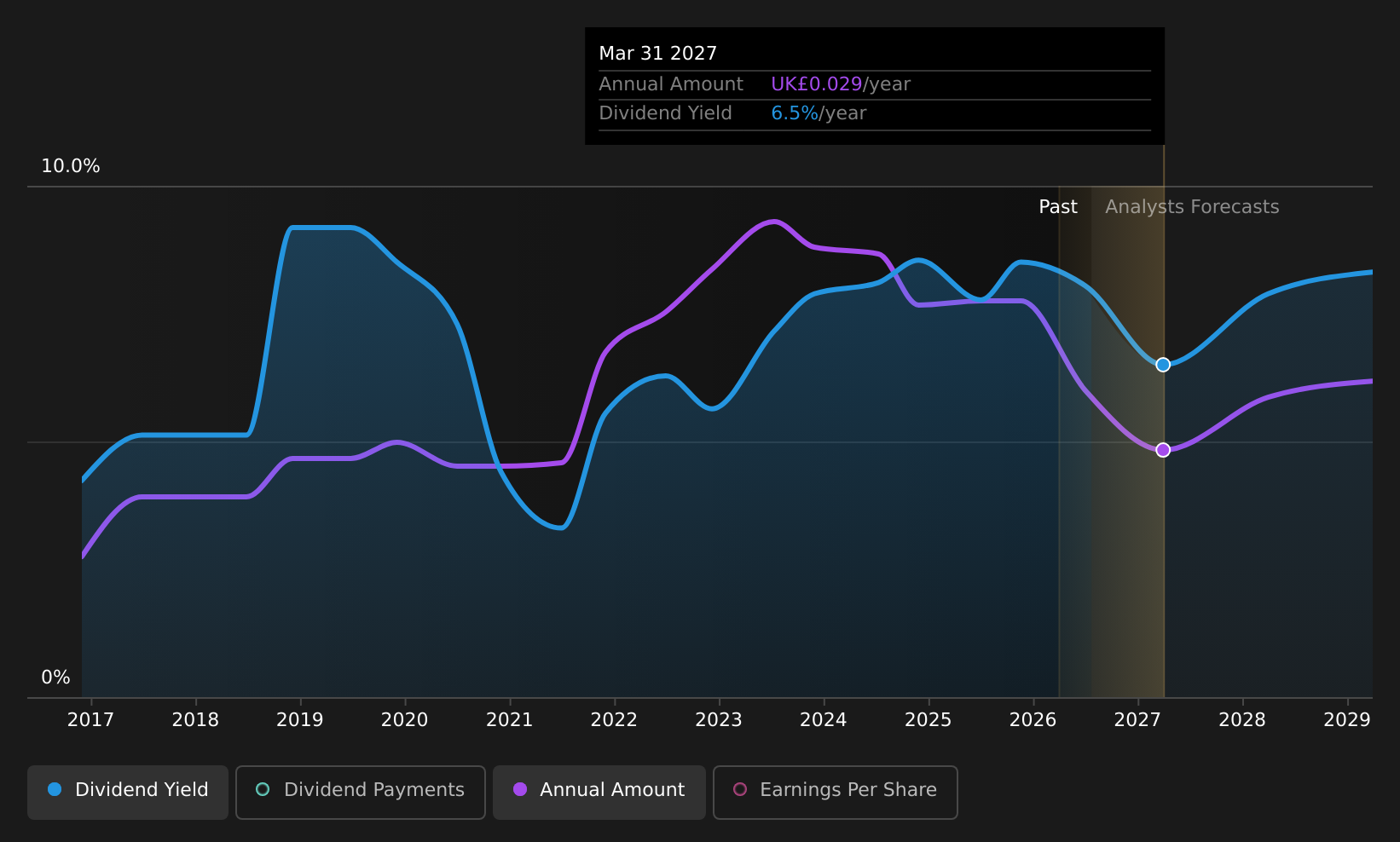Click the 2020 x-axis label
Viewport: 1400px width, 842px height.
pos(405,720)
